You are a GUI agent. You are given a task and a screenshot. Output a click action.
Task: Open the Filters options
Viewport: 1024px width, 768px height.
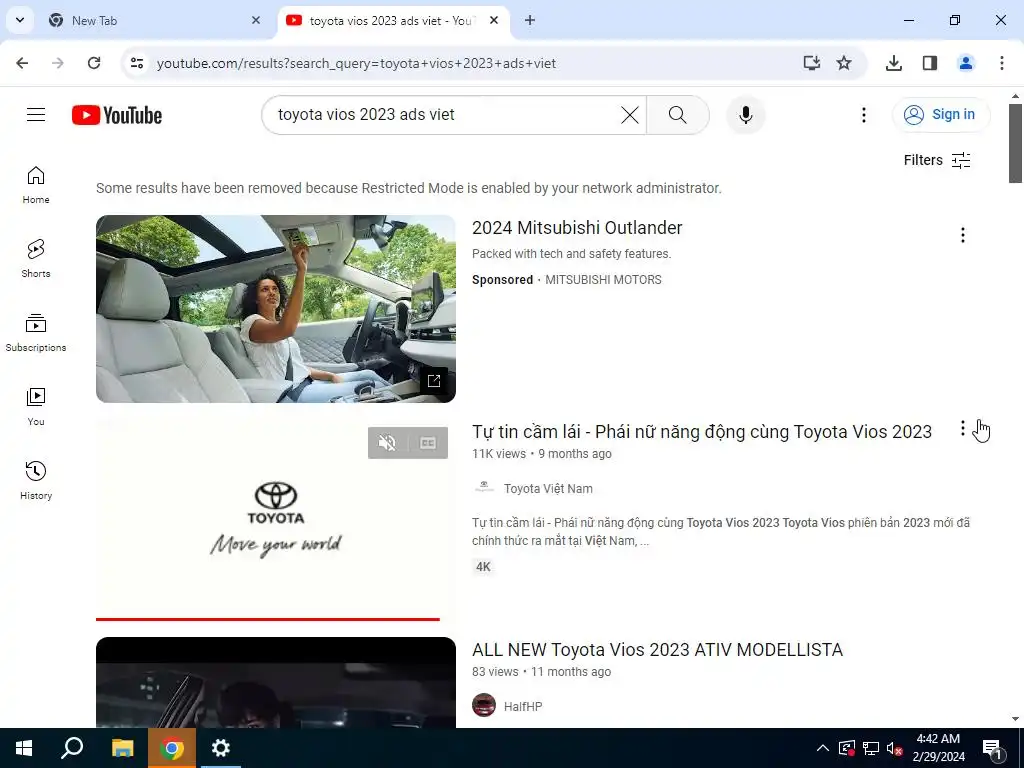point(937,160)
